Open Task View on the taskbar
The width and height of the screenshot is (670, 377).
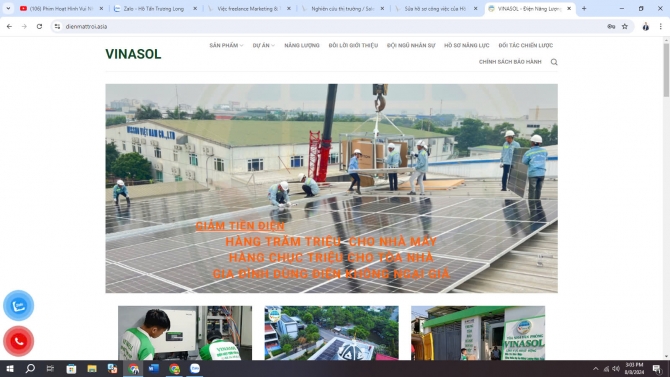(50, 368)
